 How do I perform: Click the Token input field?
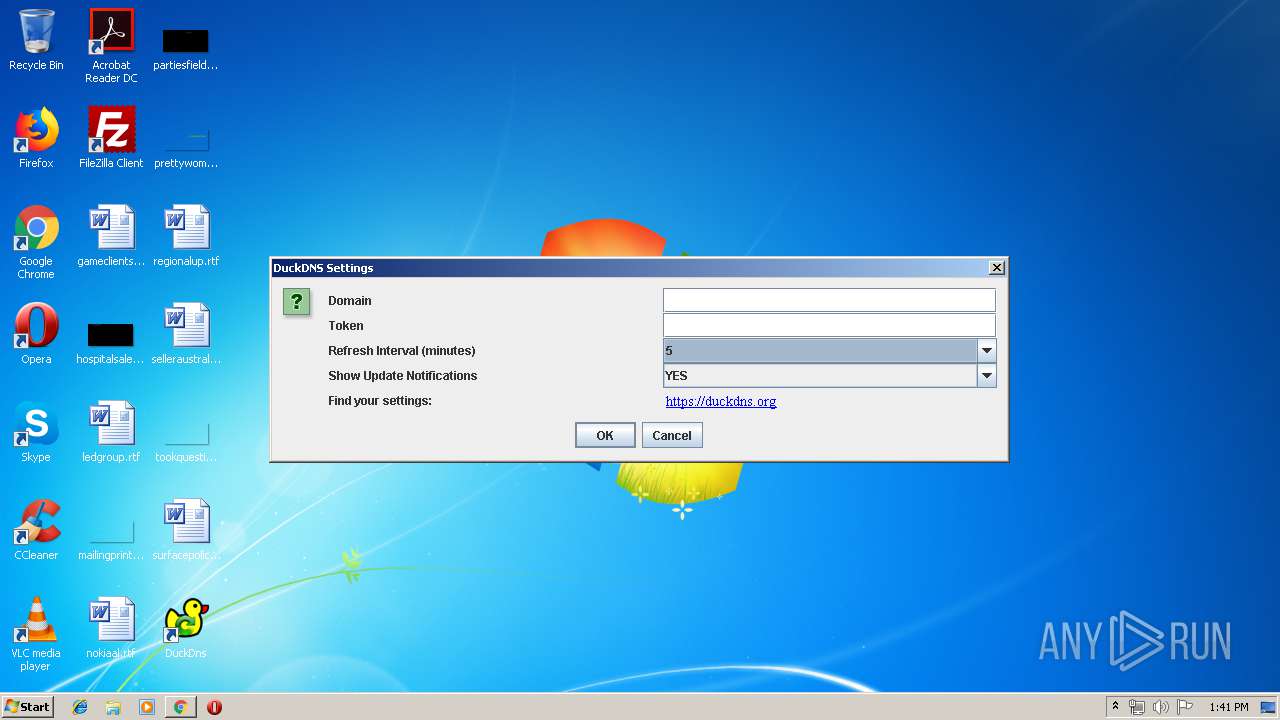(829, 325)
